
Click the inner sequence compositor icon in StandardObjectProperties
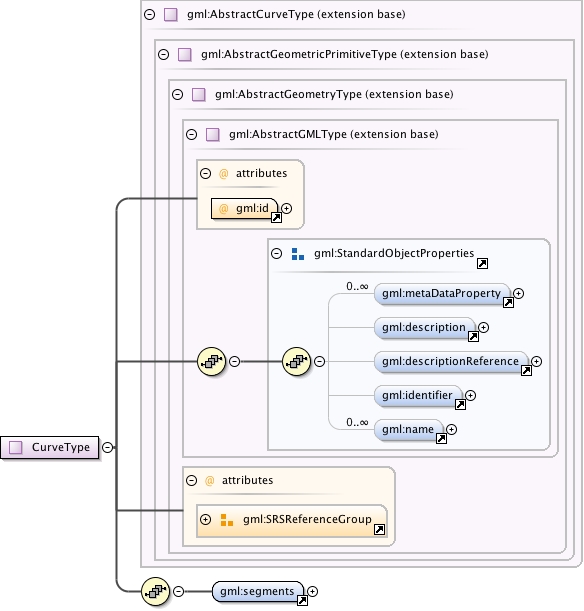point(296,362)
